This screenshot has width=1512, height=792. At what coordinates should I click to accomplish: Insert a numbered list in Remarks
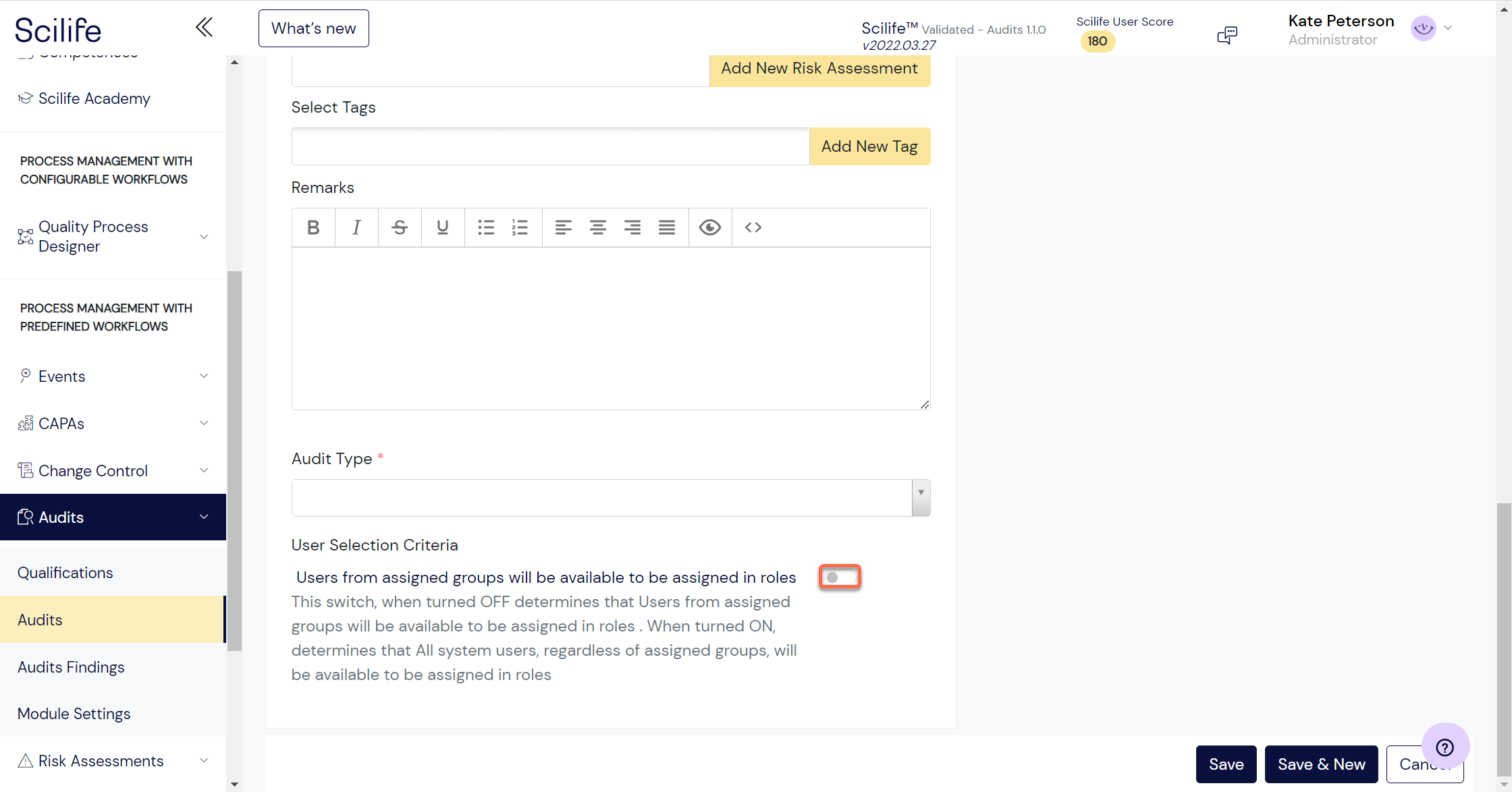520,227
